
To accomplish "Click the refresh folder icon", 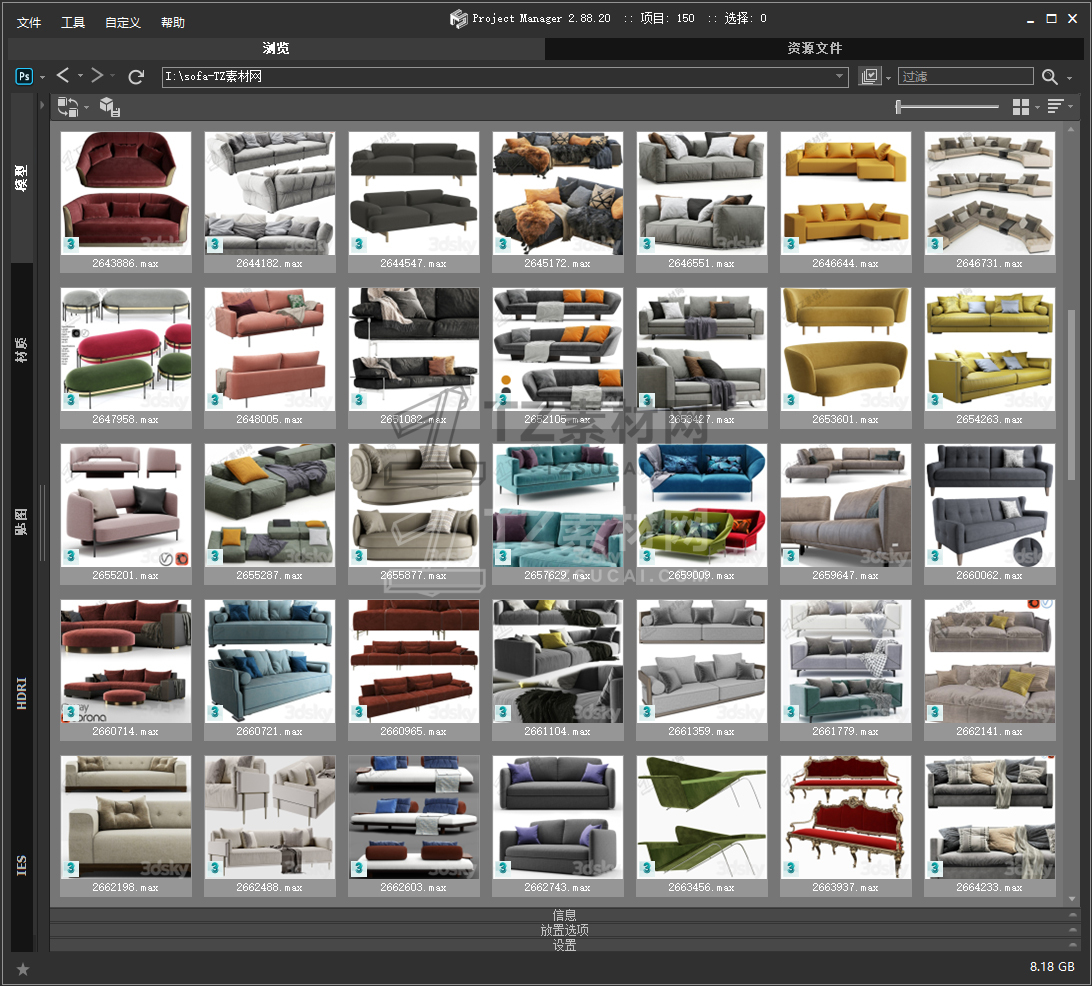I will pyautogui.click(x=137, y=77).
